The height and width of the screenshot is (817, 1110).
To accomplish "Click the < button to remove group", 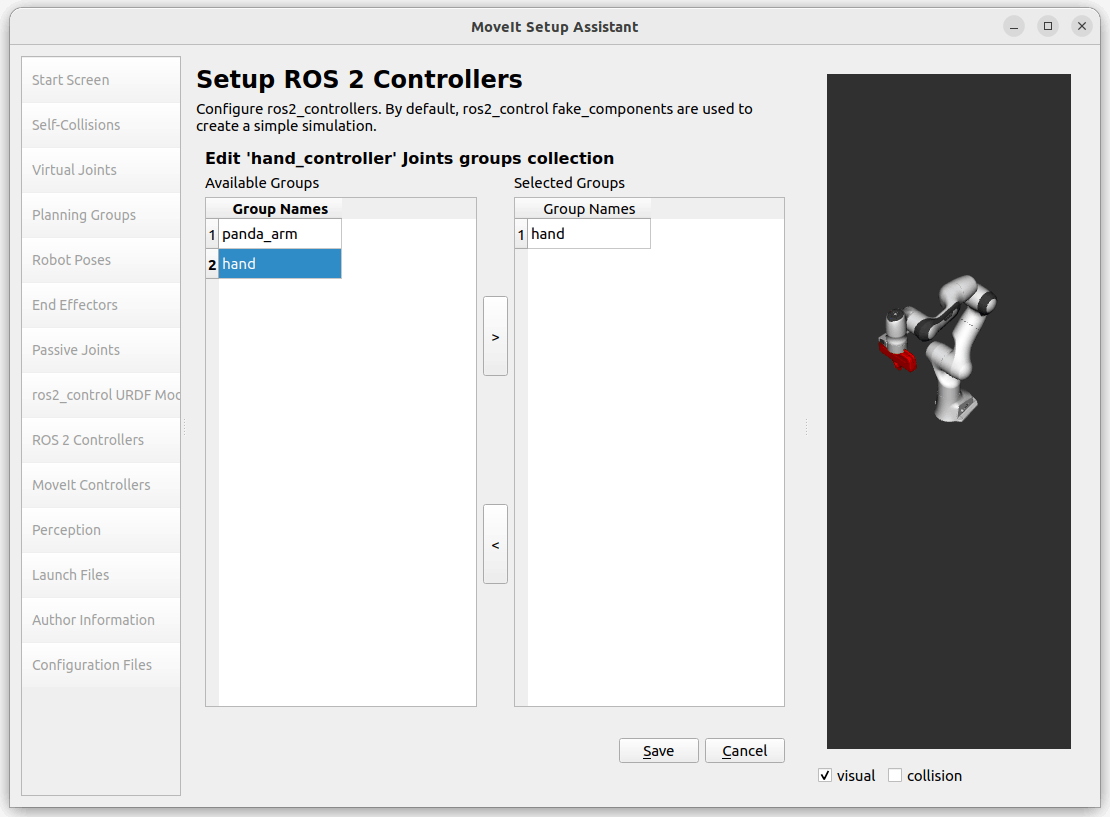I will click(496, 544).
